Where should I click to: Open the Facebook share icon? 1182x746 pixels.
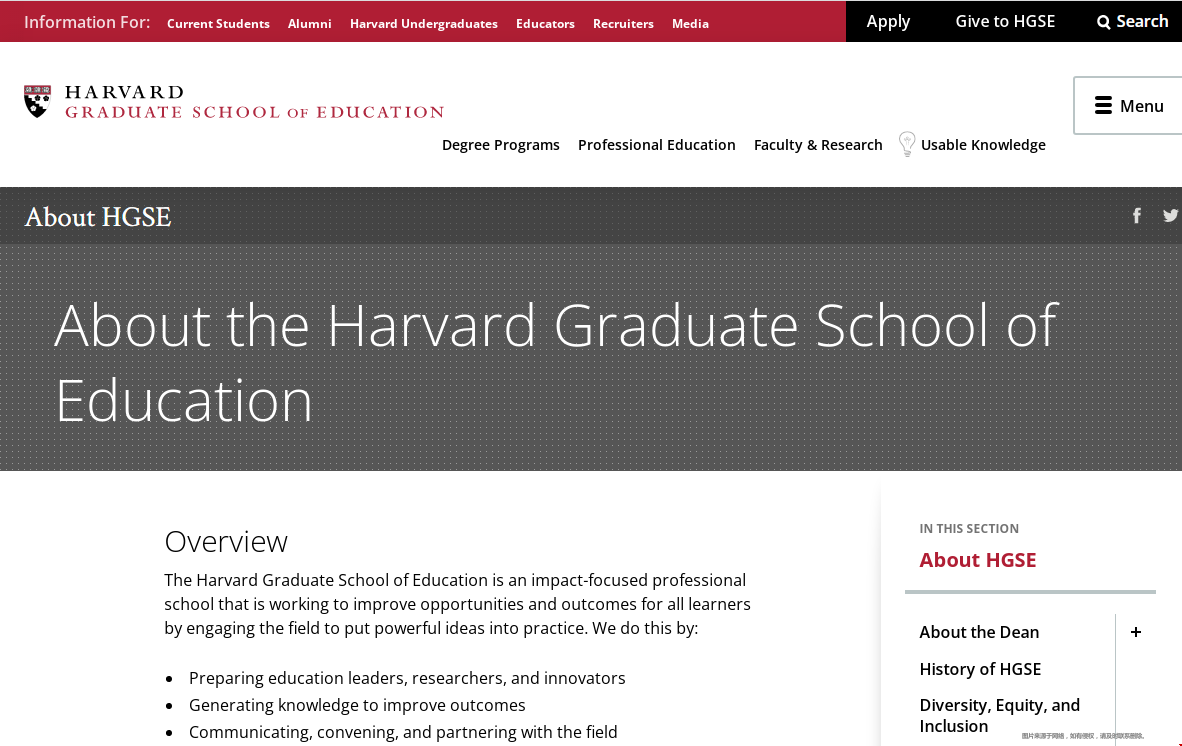click(x=1137, y=216)
